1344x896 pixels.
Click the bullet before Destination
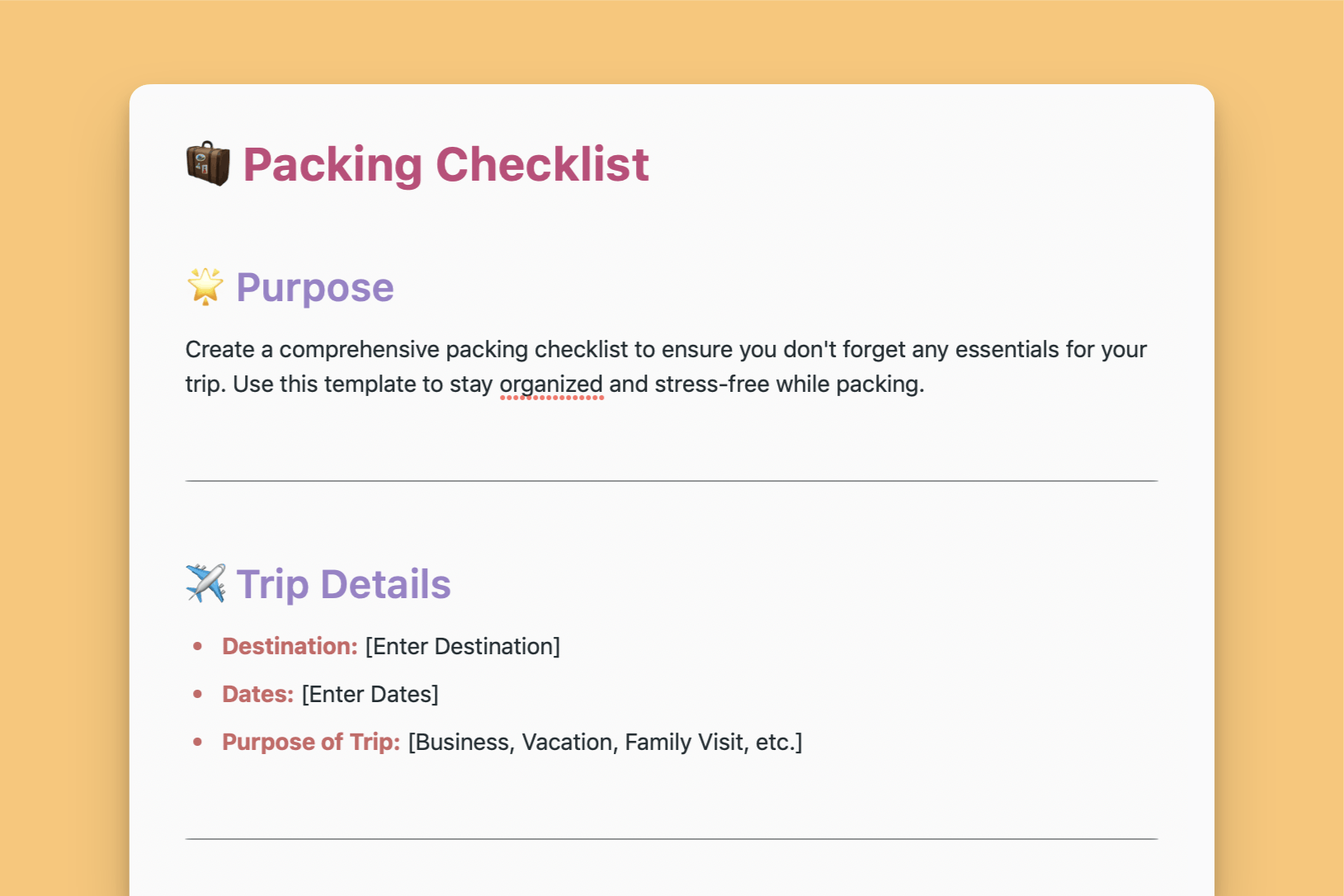tap(197, 646)
